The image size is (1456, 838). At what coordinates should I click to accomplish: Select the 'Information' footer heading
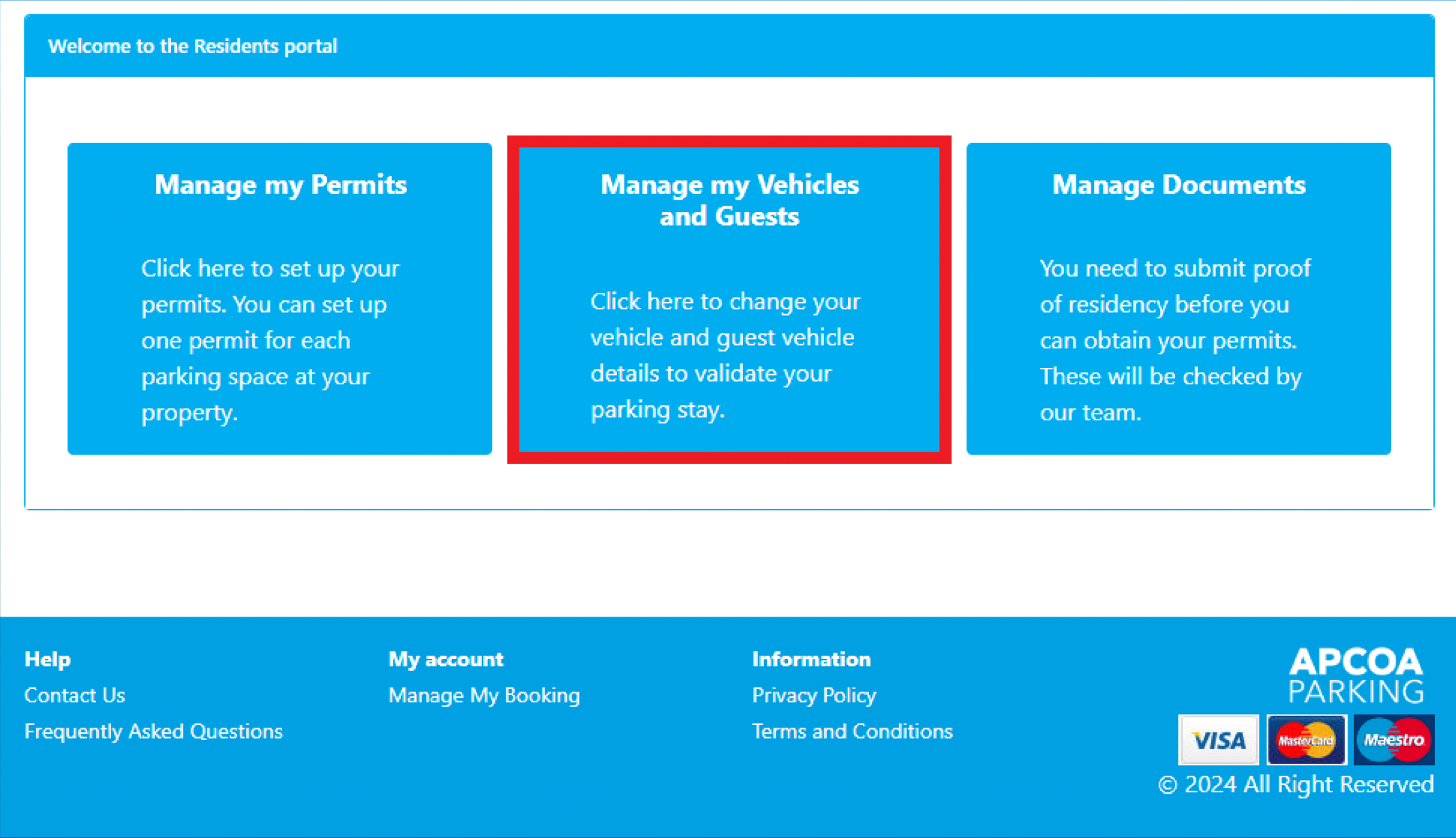click(811, 659)
